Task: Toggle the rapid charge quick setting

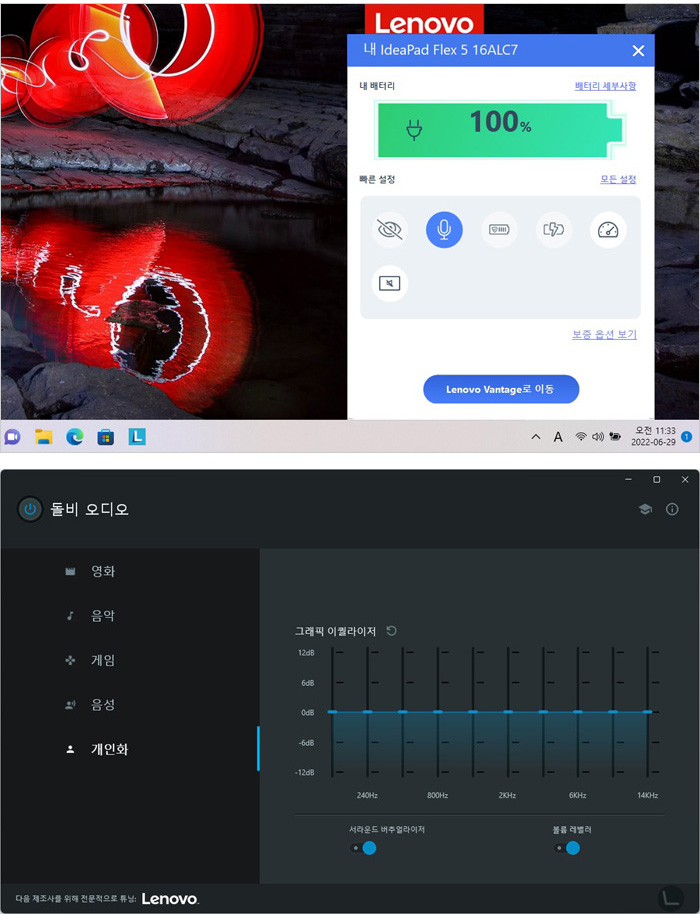Action: (x=554, y=230)
